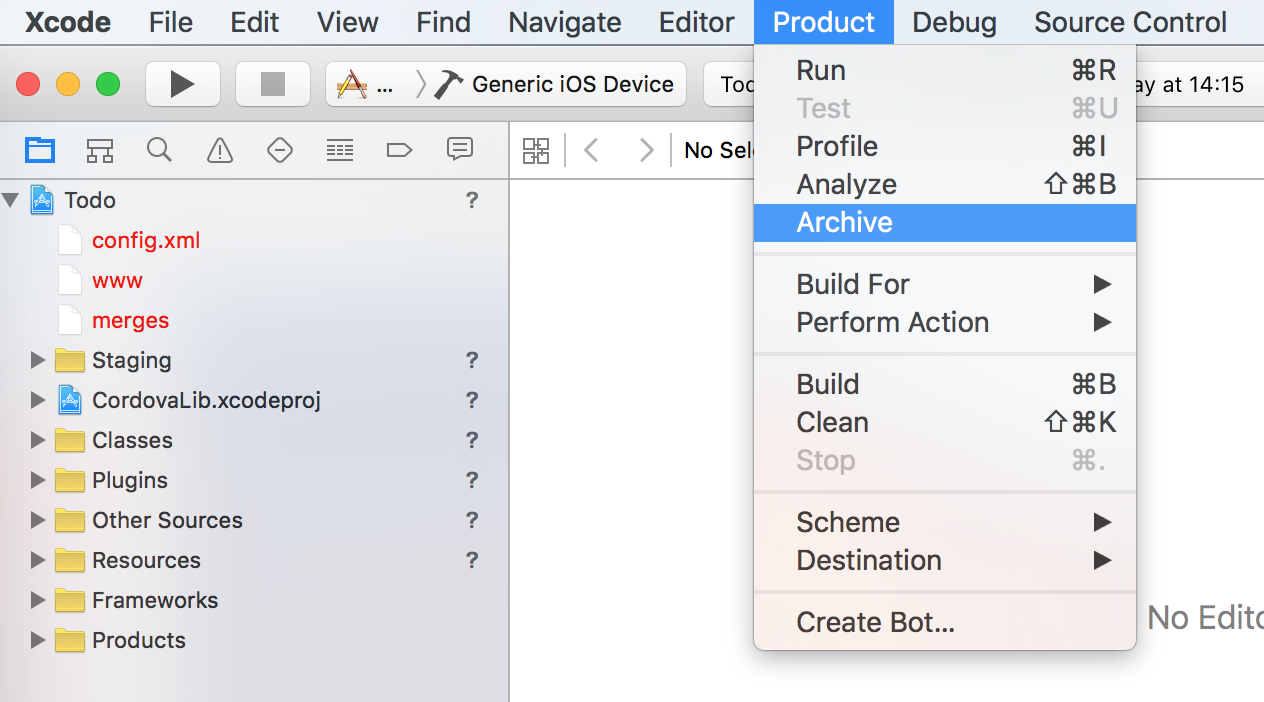Open the Perform Action submenu

coord(945,322)
